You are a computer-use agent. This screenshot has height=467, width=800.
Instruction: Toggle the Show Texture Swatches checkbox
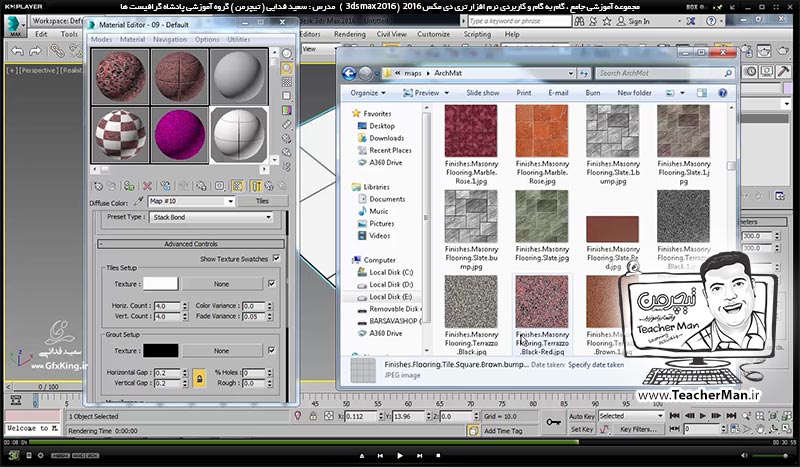(x=277, y=258)
